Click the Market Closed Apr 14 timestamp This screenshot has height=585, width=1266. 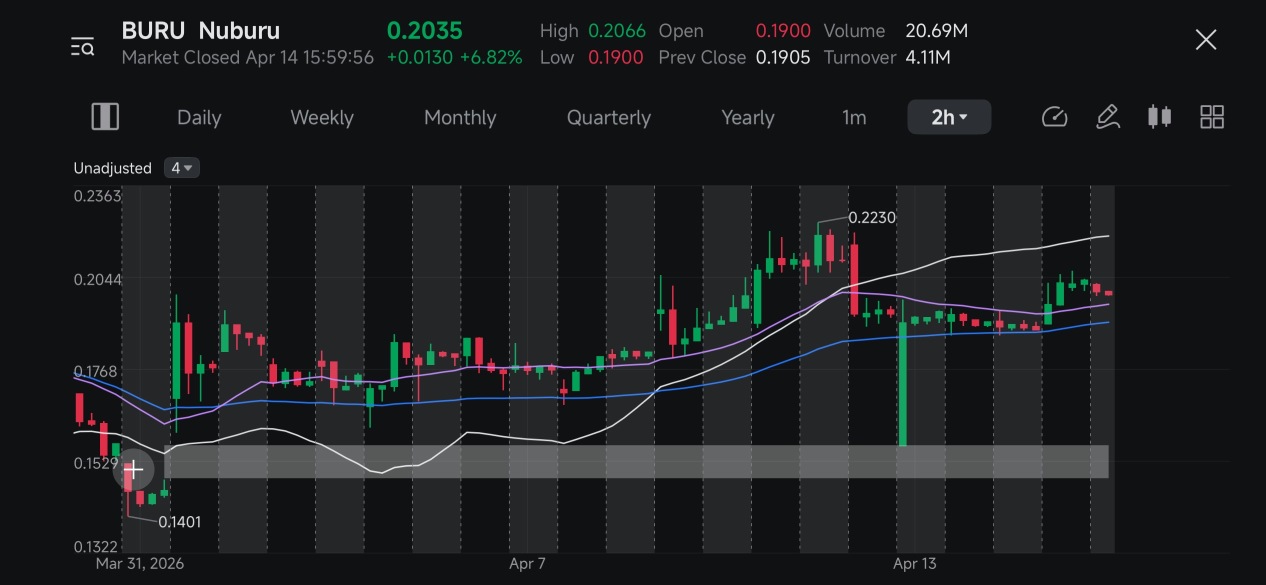click(248, 57)
